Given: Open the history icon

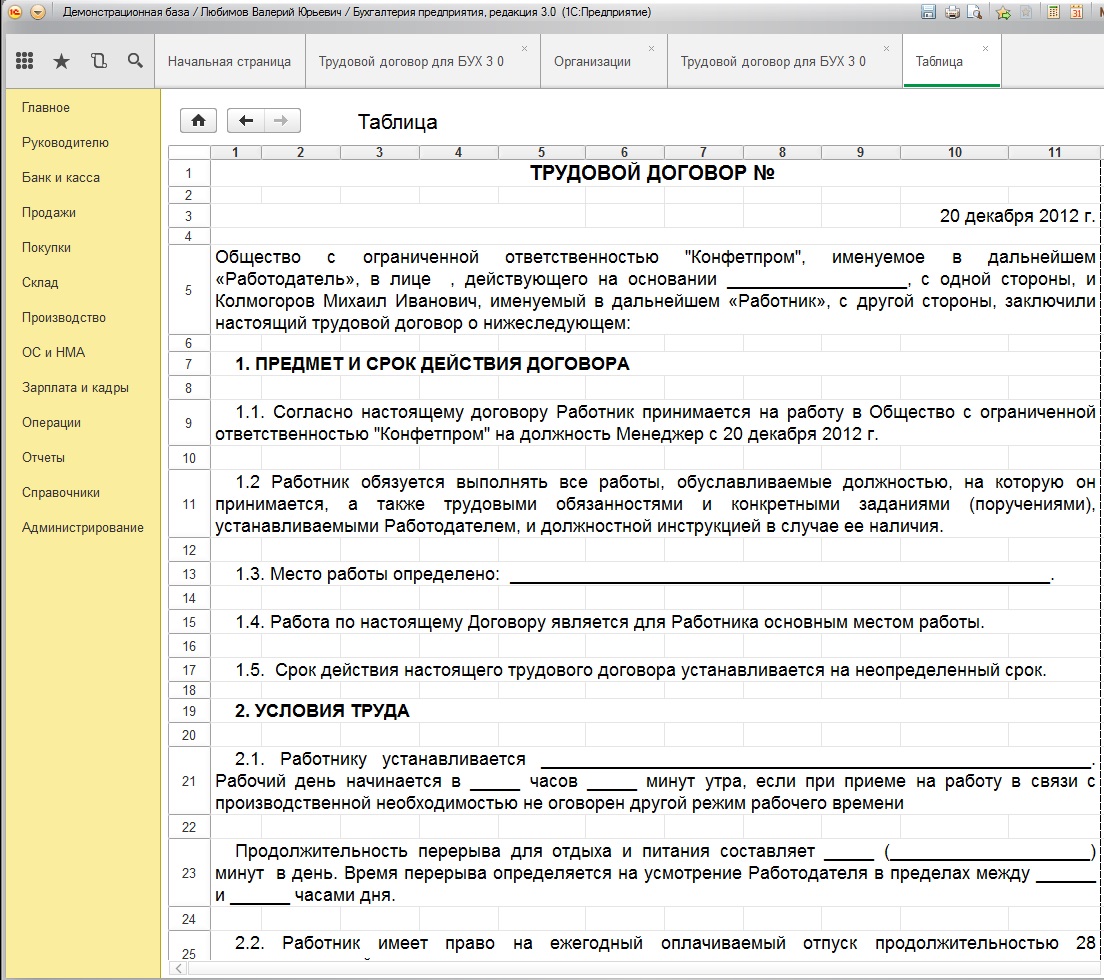Looking at the screenshot, I should tap(99, 61).
